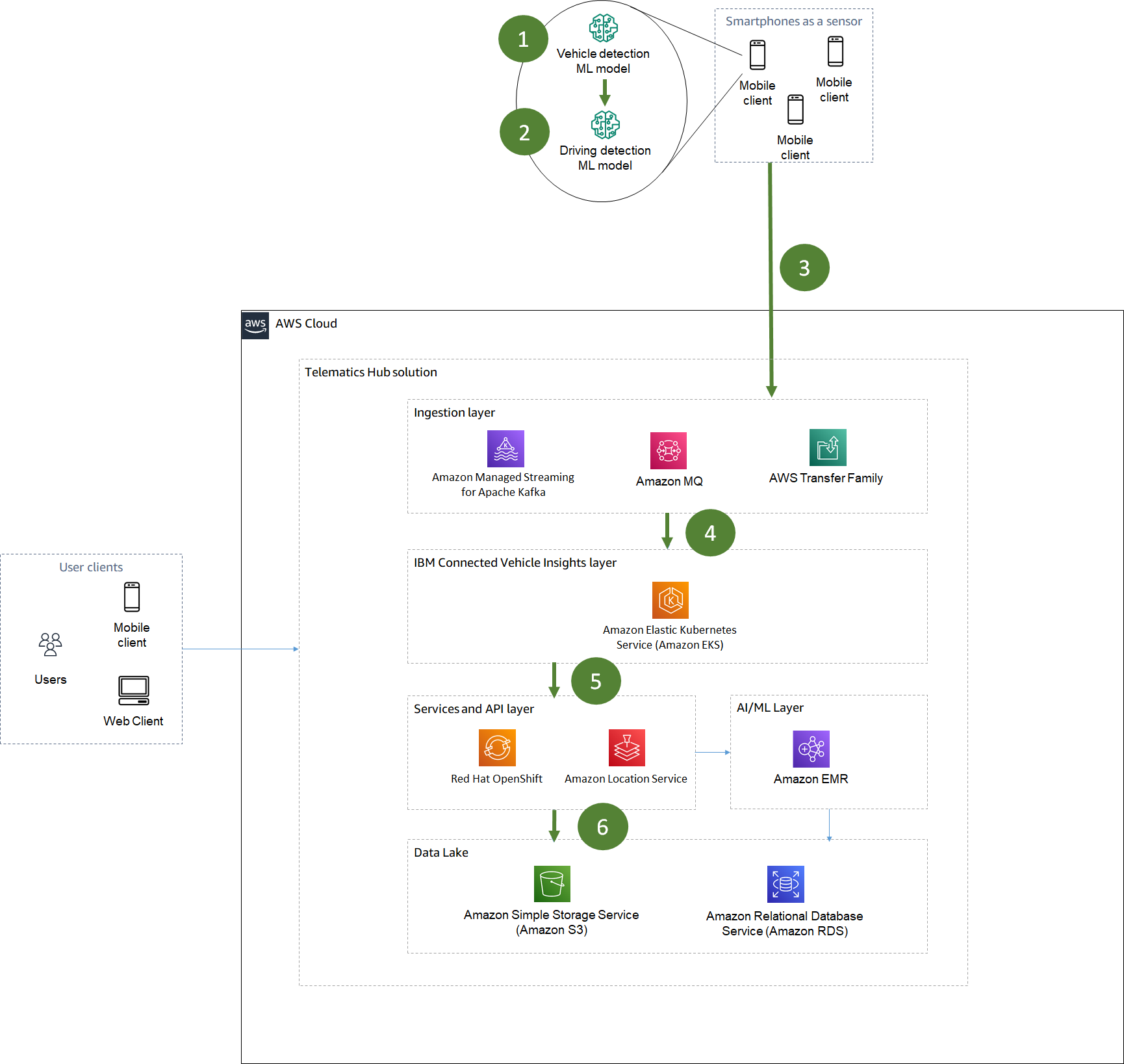Screen dimensions: 1124x1064
Task: Select the phone icon in User clients
Action: point(132,597)
